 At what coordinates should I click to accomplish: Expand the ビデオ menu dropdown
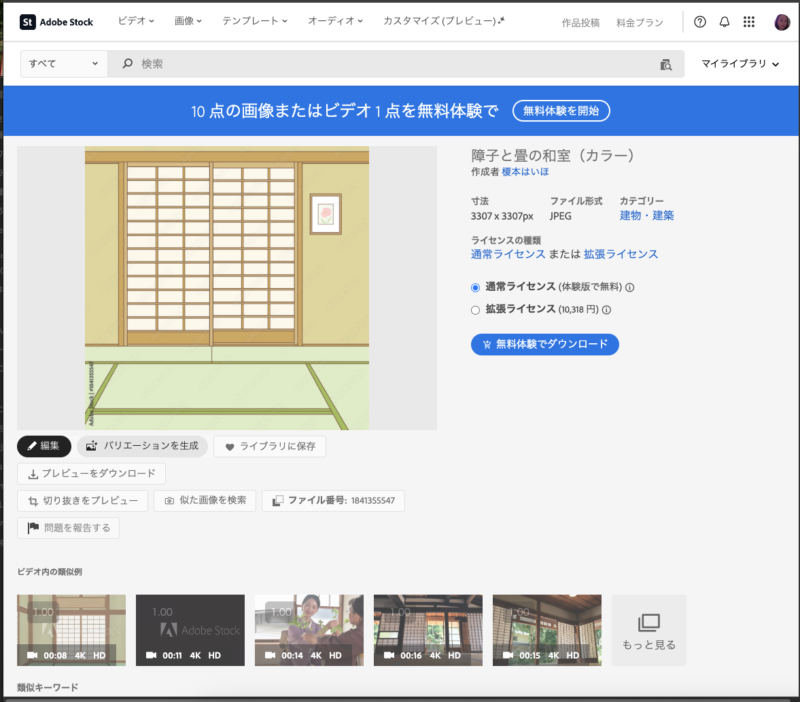tap(134, 21)
